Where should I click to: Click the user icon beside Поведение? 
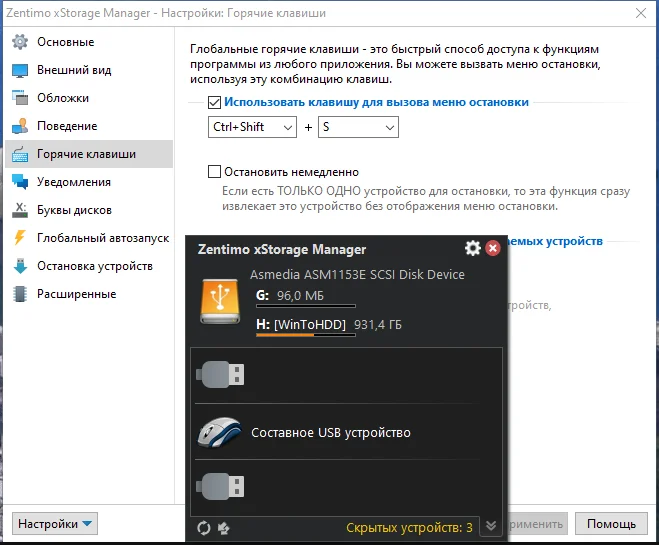point(20,126)
